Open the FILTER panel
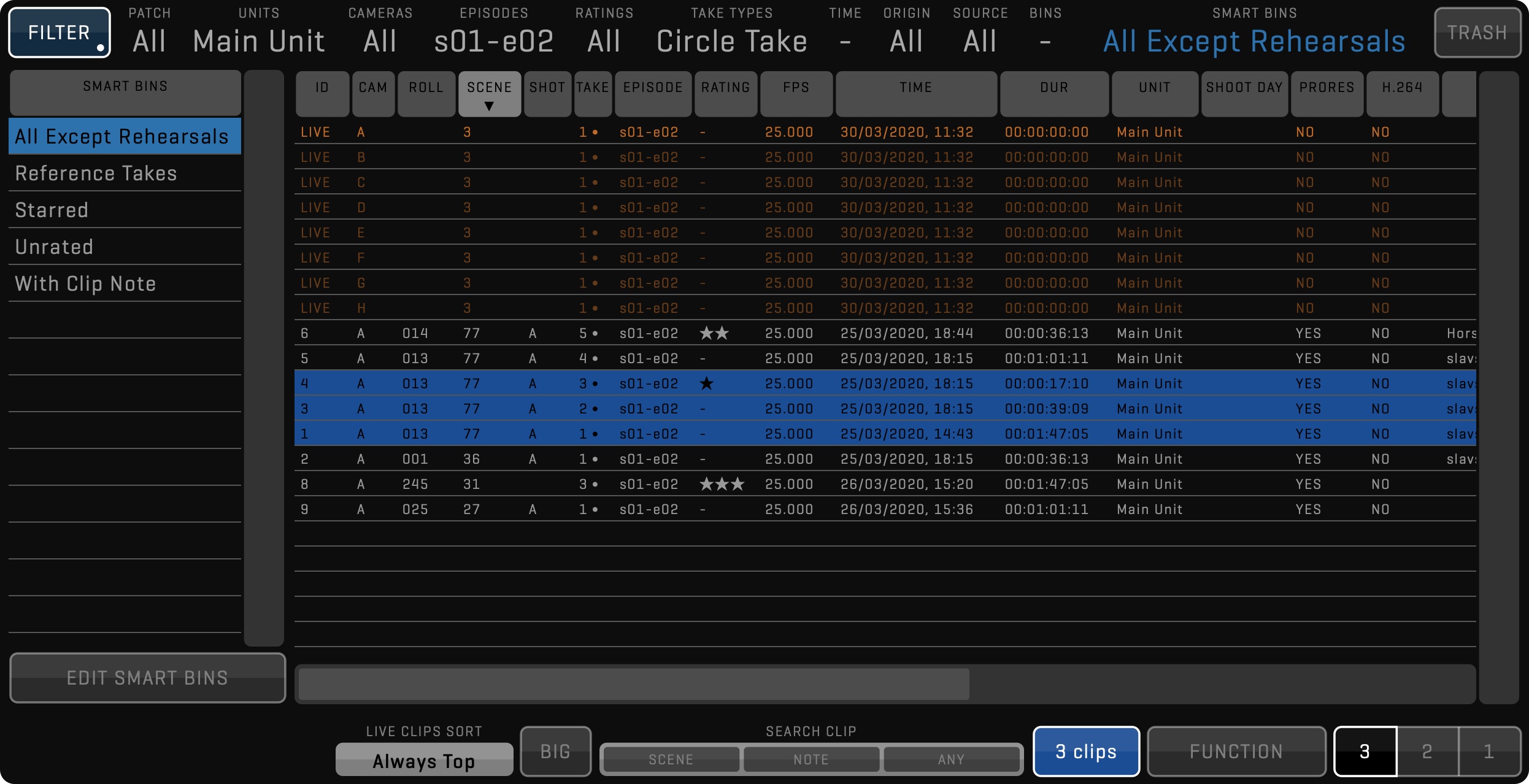This screenshot has width=1529, height=784. pos(59,31)
